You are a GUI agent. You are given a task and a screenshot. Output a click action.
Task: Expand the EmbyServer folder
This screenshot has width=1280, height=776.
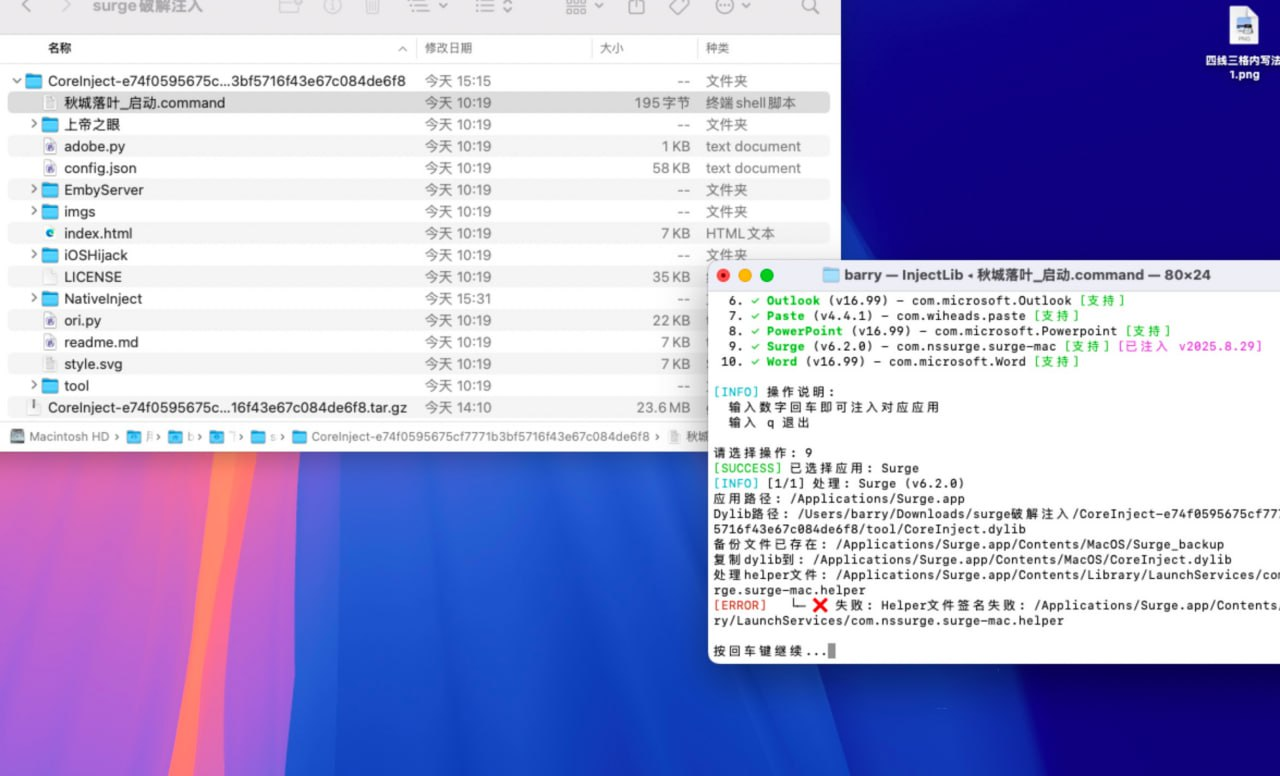pyautogui.click(x=33, y=190)
